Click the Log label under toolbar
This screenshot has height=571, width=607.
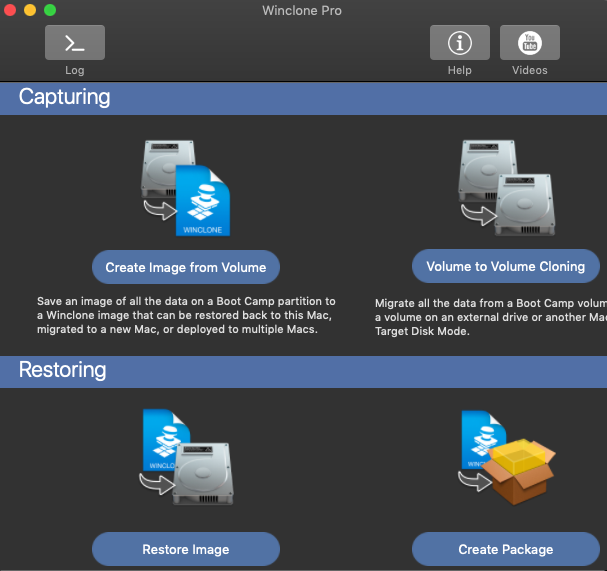[x=75, y=70]
